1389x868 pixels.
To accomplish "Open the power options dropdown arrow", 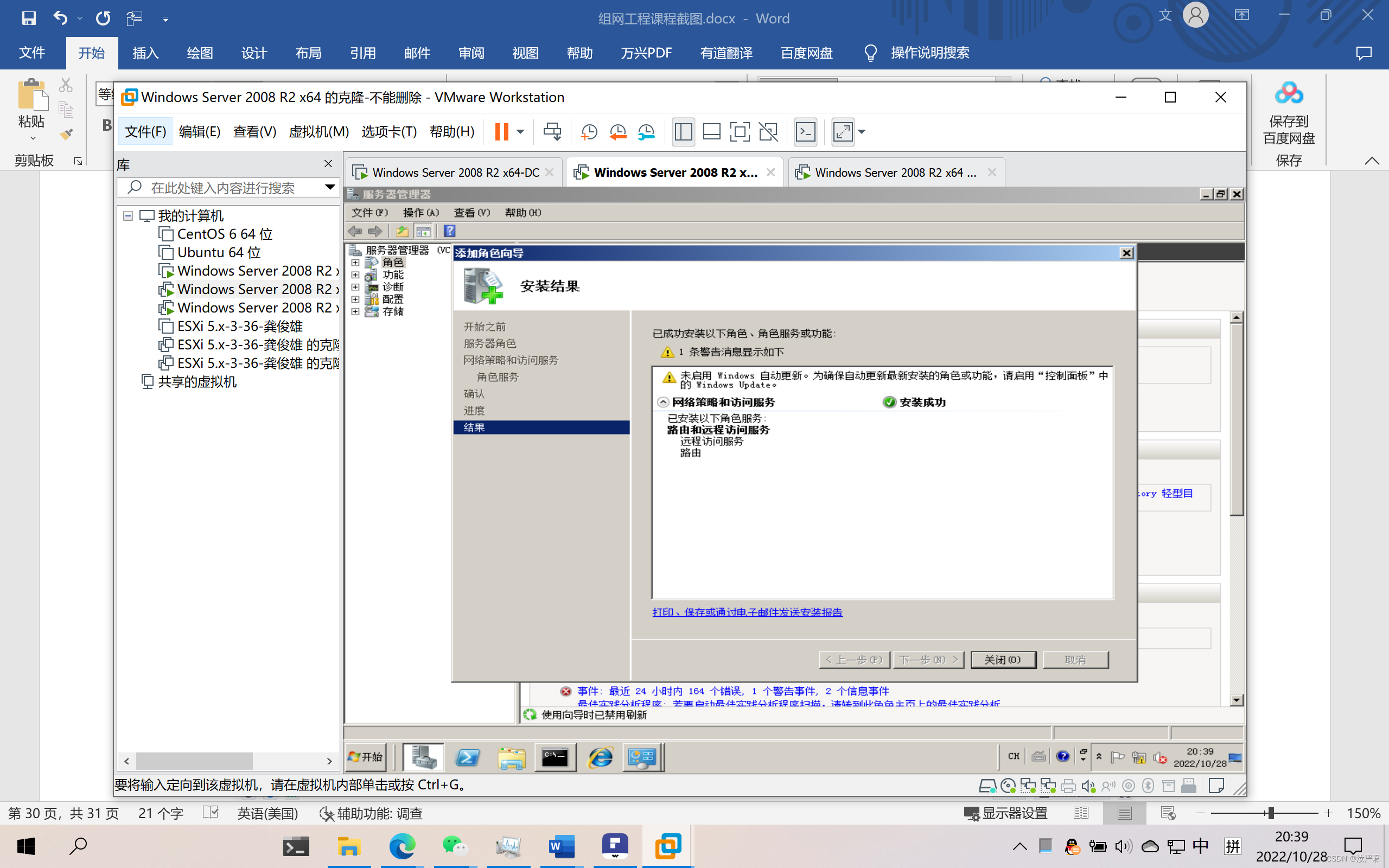I will click(520, 131).
